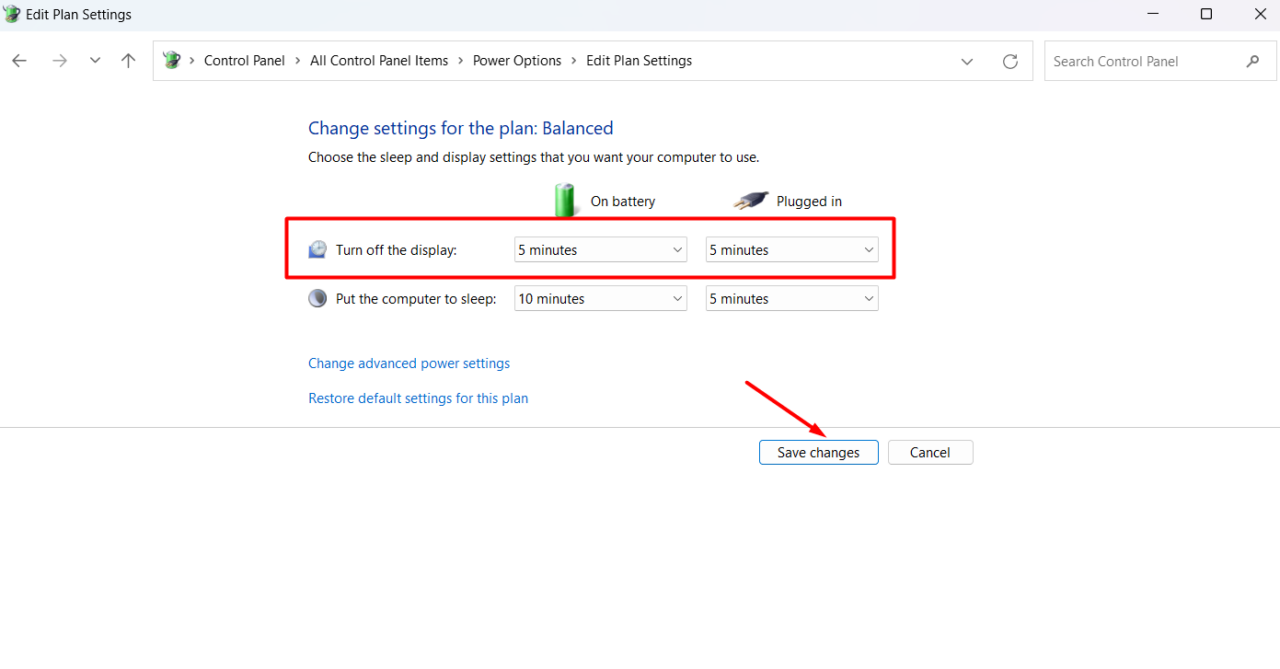Image resolution: width=1280 pixels, height=669 pixels.
Task: Click the Cancel button
Action: [x=930, y=452]
